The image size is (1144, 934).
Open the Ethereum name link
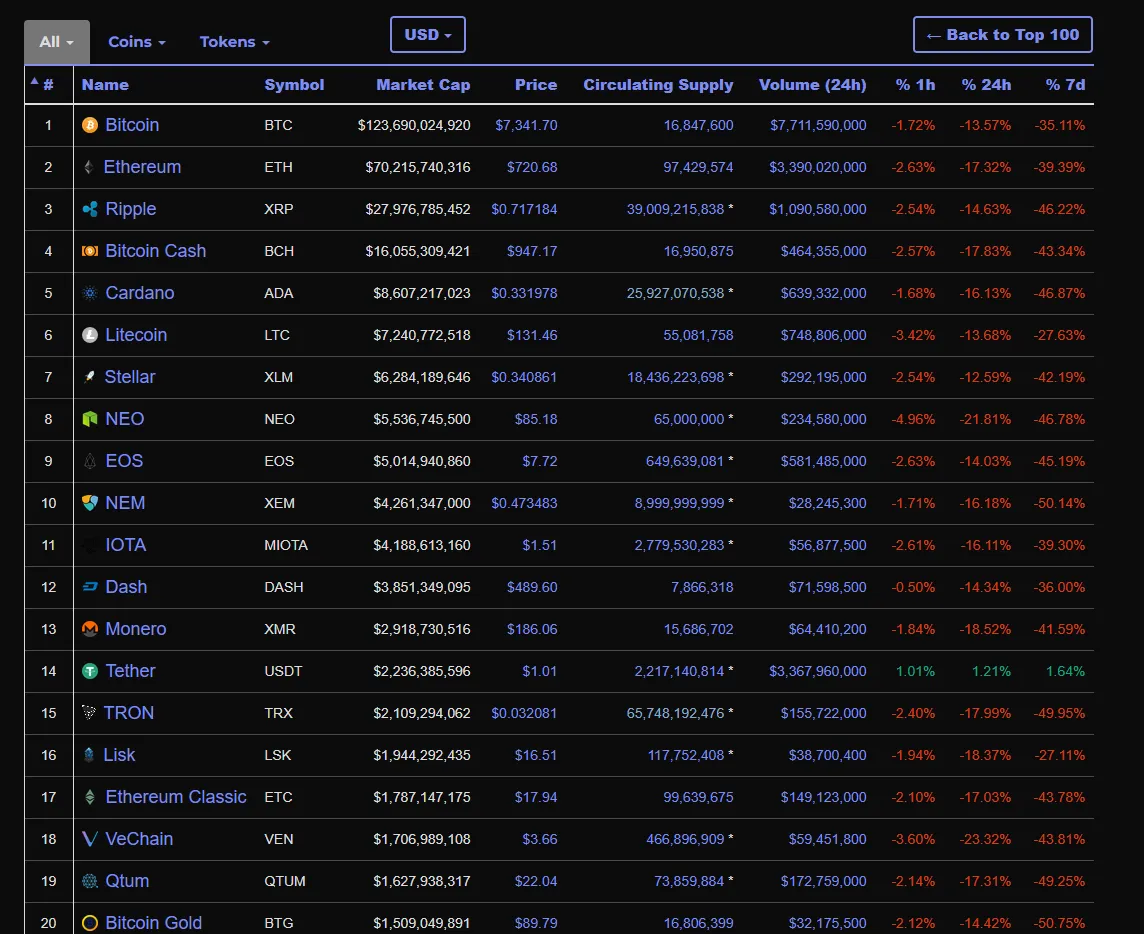[142, 167]
